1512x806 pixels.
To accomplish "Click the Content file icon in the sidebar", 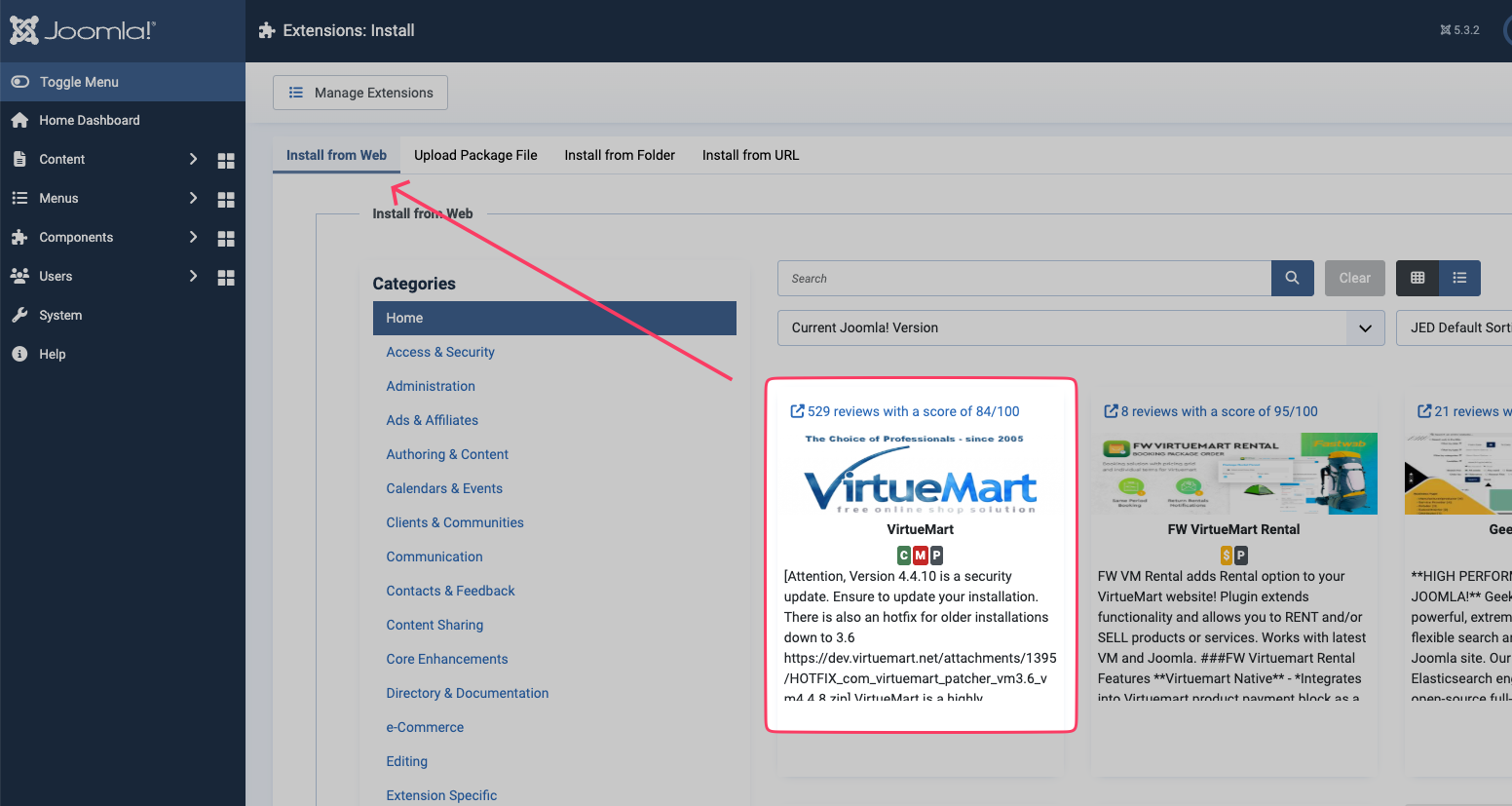I will click(x=19, y=159).
